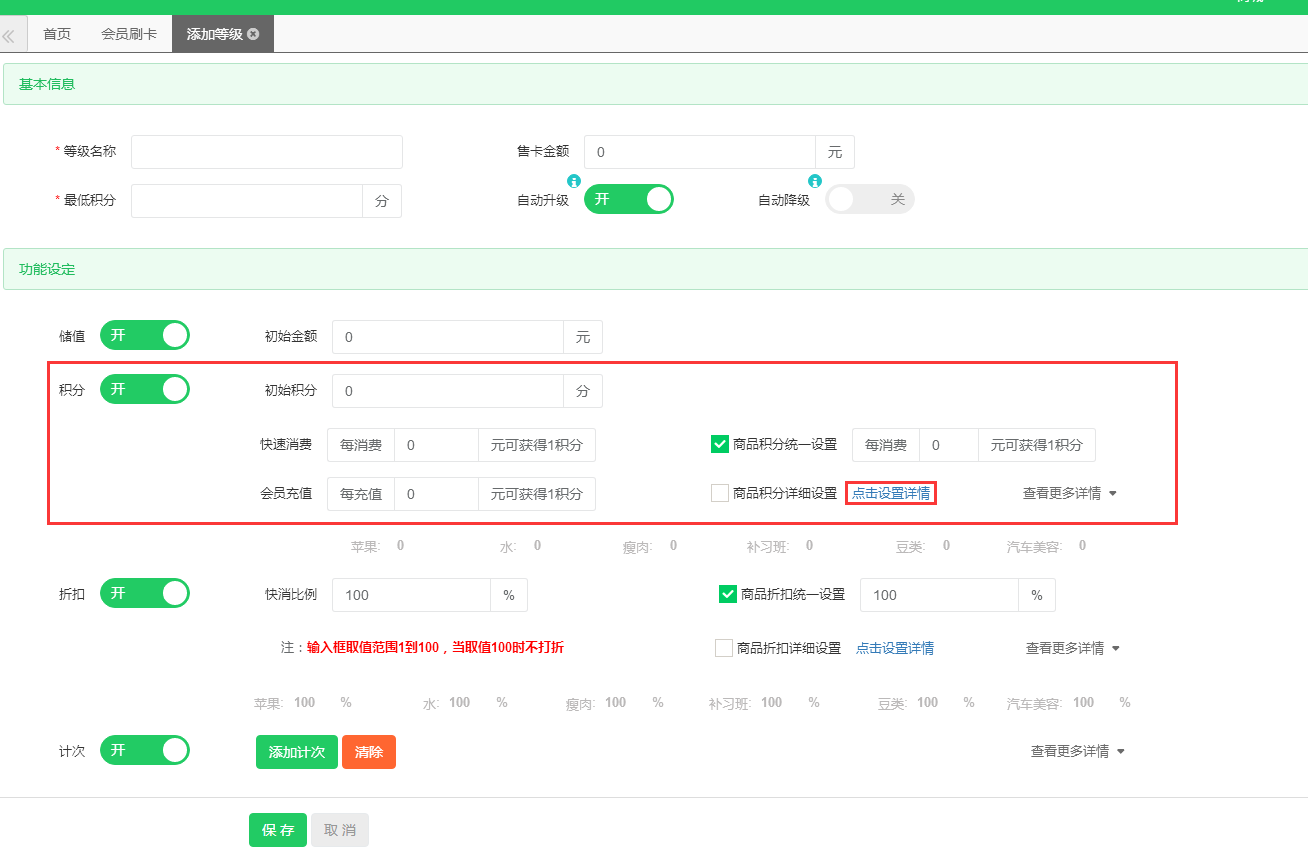Click the orange 清除 button
The image size is (1308, 859).
tap(369, 752)
